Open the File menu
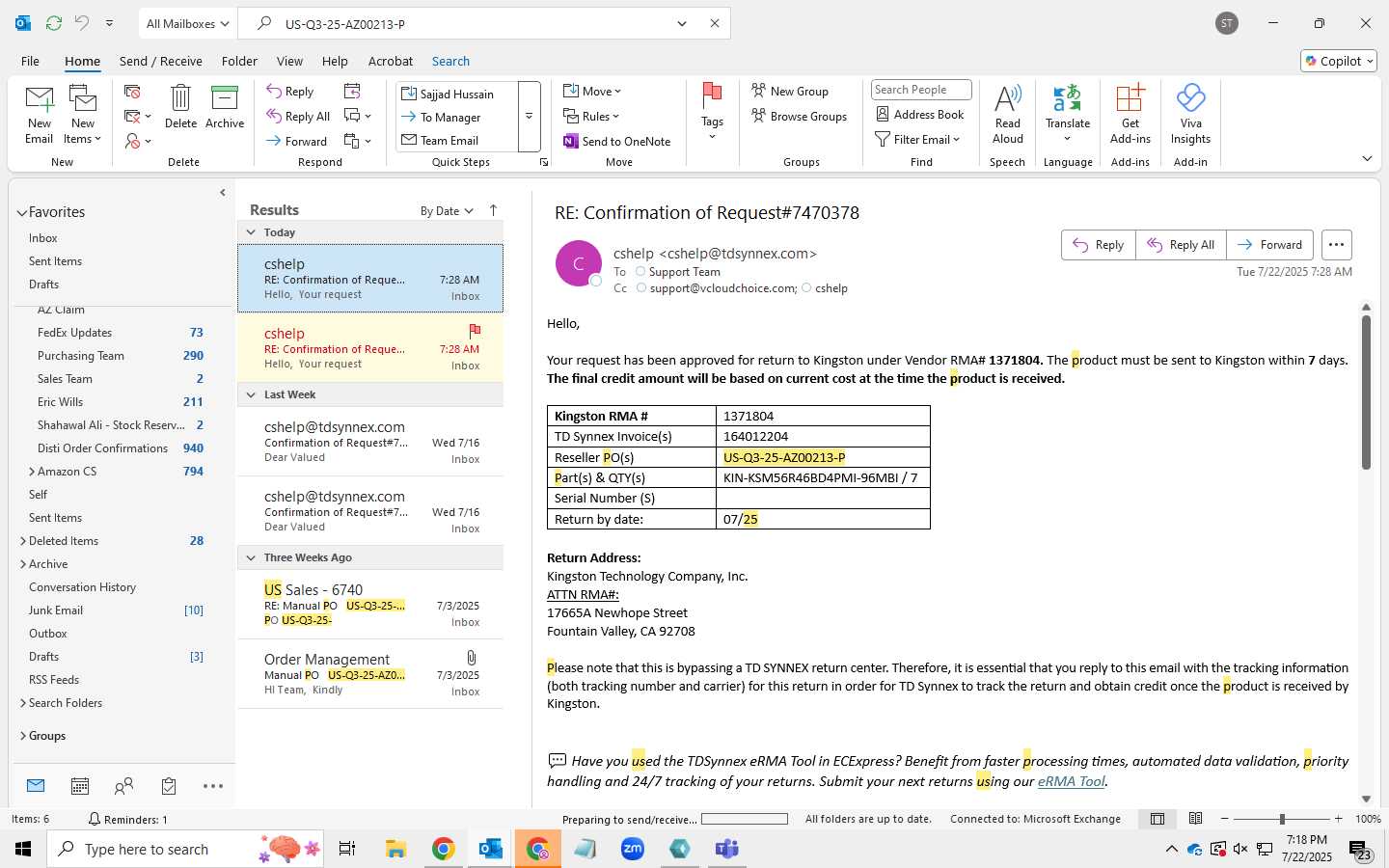 (x=30, y=61)
